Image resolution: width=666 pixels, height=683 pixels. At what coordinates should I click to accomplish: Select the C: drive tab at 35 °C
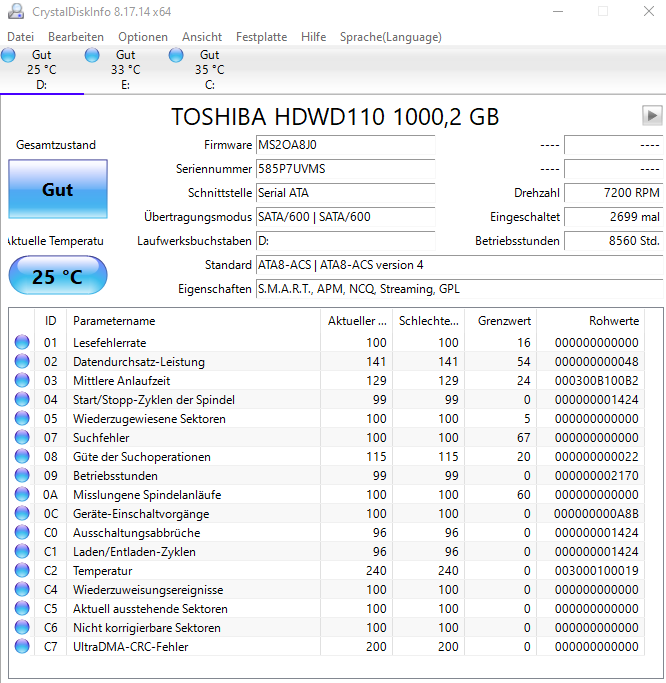pos(210,70)
